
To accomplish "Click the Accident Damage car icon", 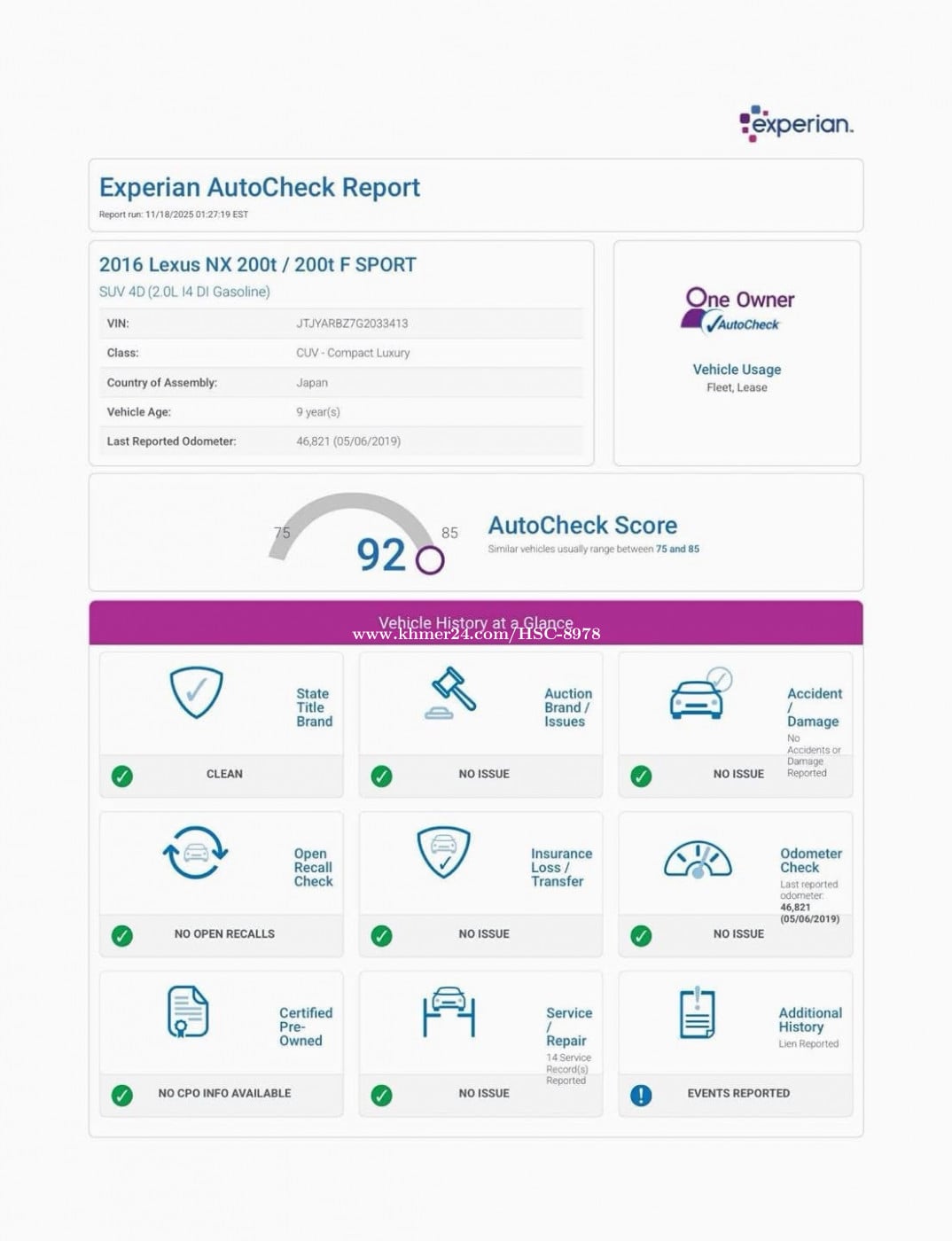I will [698, 694].
